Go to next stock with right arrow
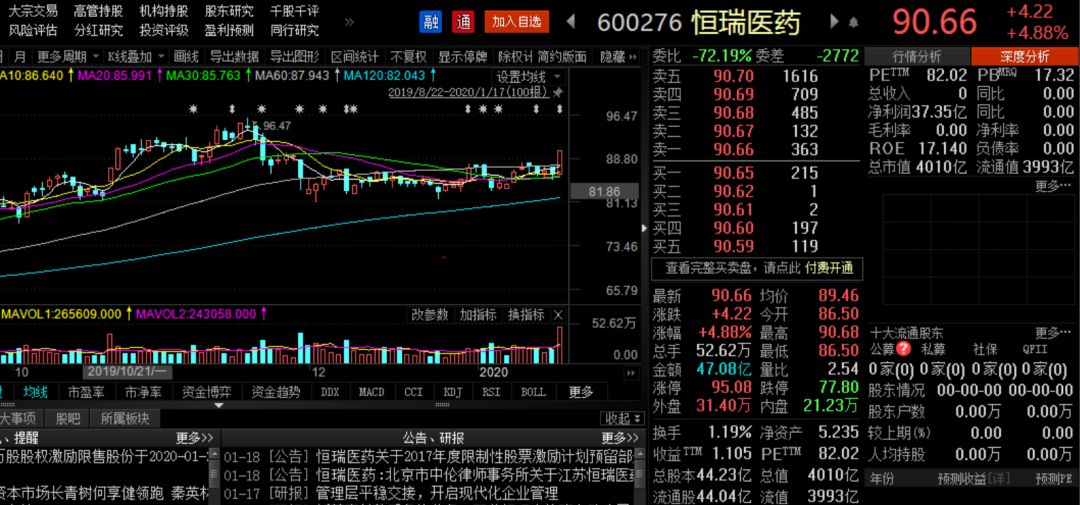The image size is (1080, 505). click(x=835, y=22)
